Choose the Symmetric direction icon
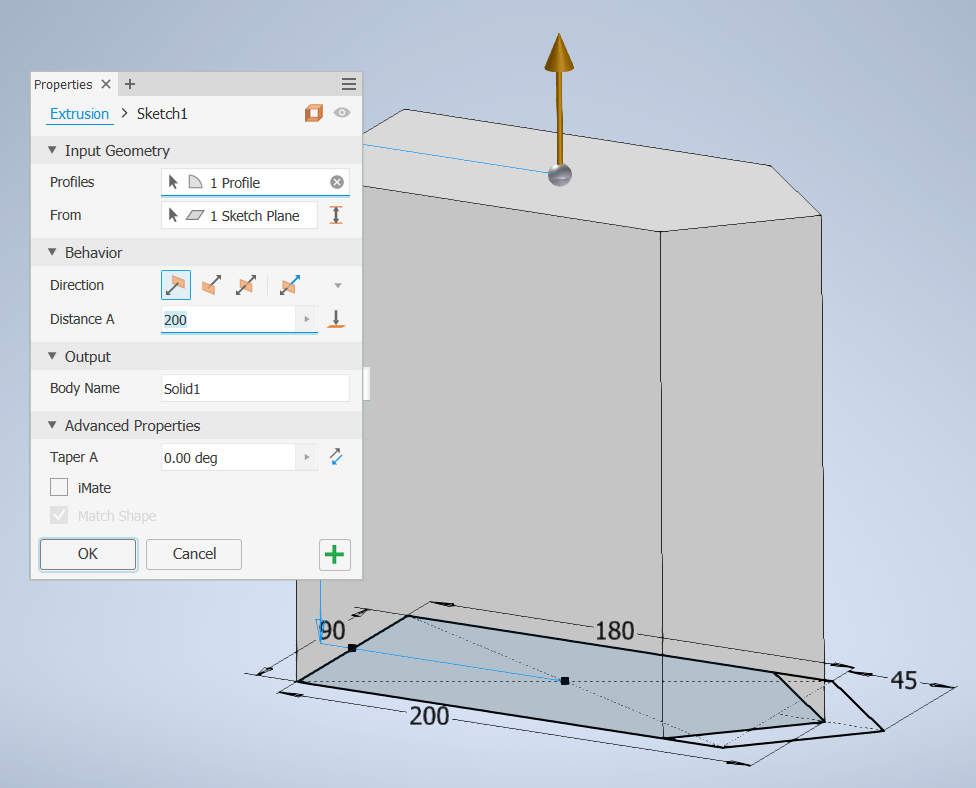 click(247, 285)
